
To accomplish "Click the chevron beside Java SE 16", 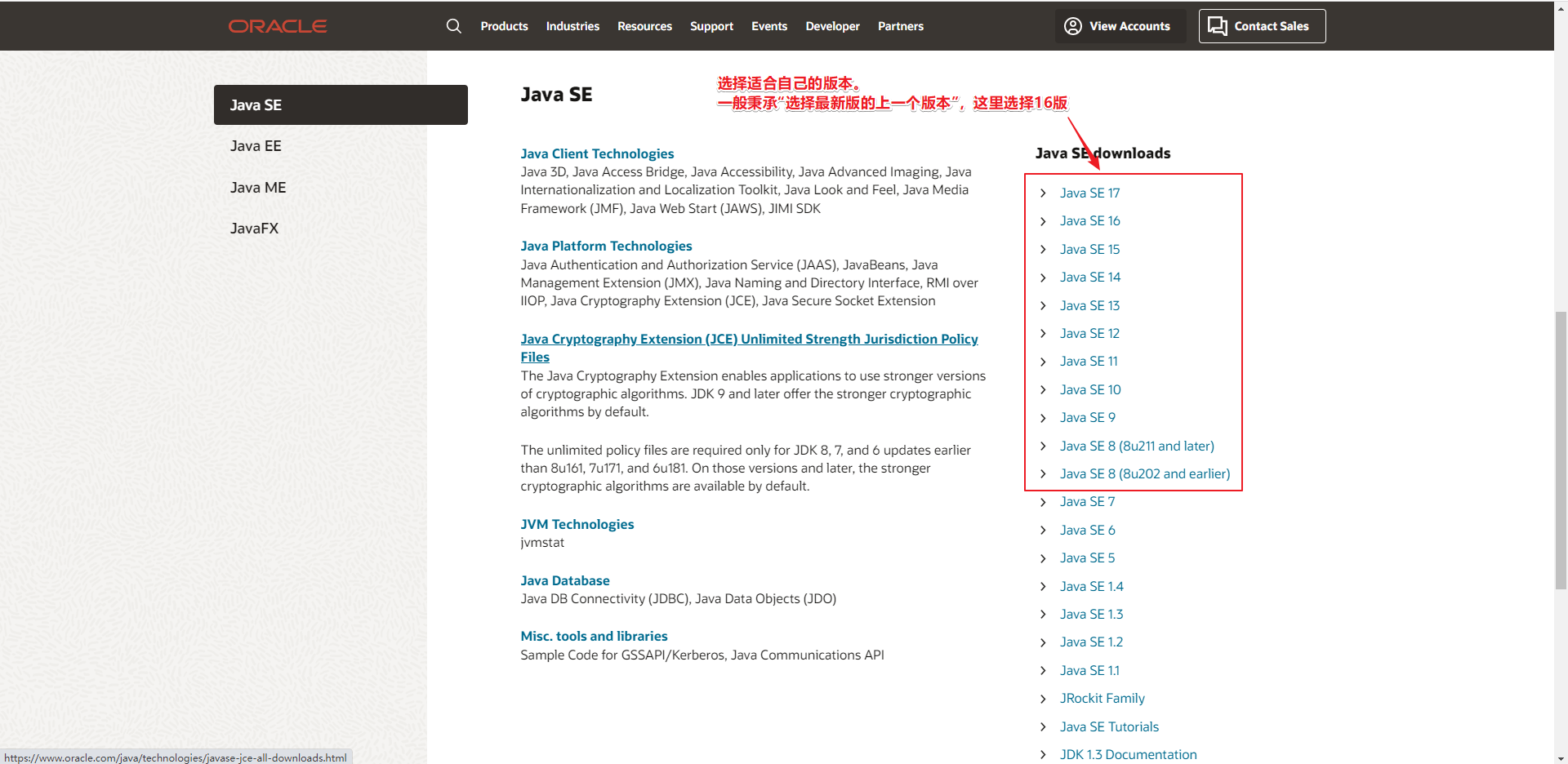I will pyautogui.click(x=1043, y=221).
